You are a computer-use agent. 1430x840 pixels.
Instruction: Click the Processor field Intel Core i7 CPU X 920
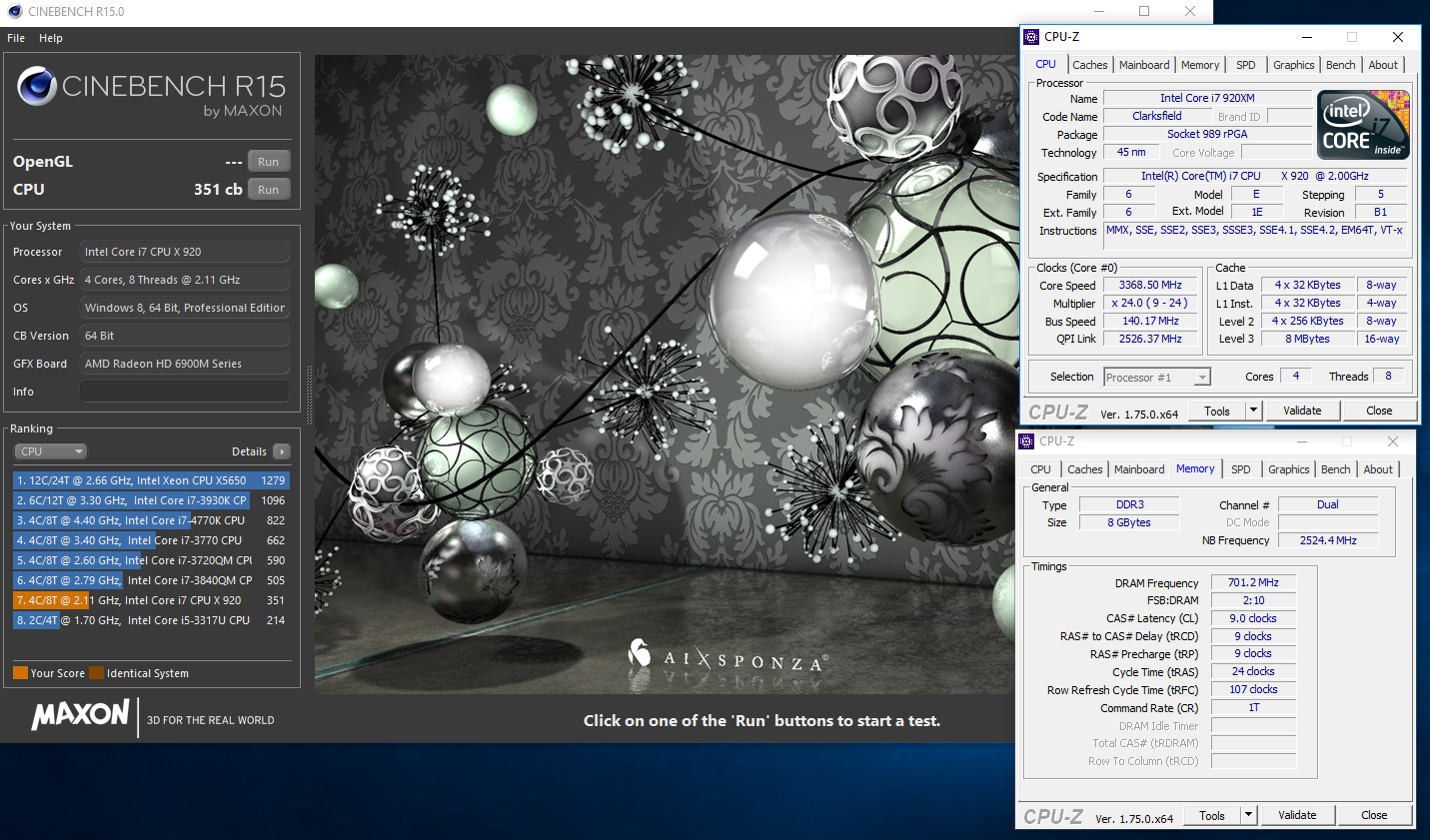(x=185, y=252)
